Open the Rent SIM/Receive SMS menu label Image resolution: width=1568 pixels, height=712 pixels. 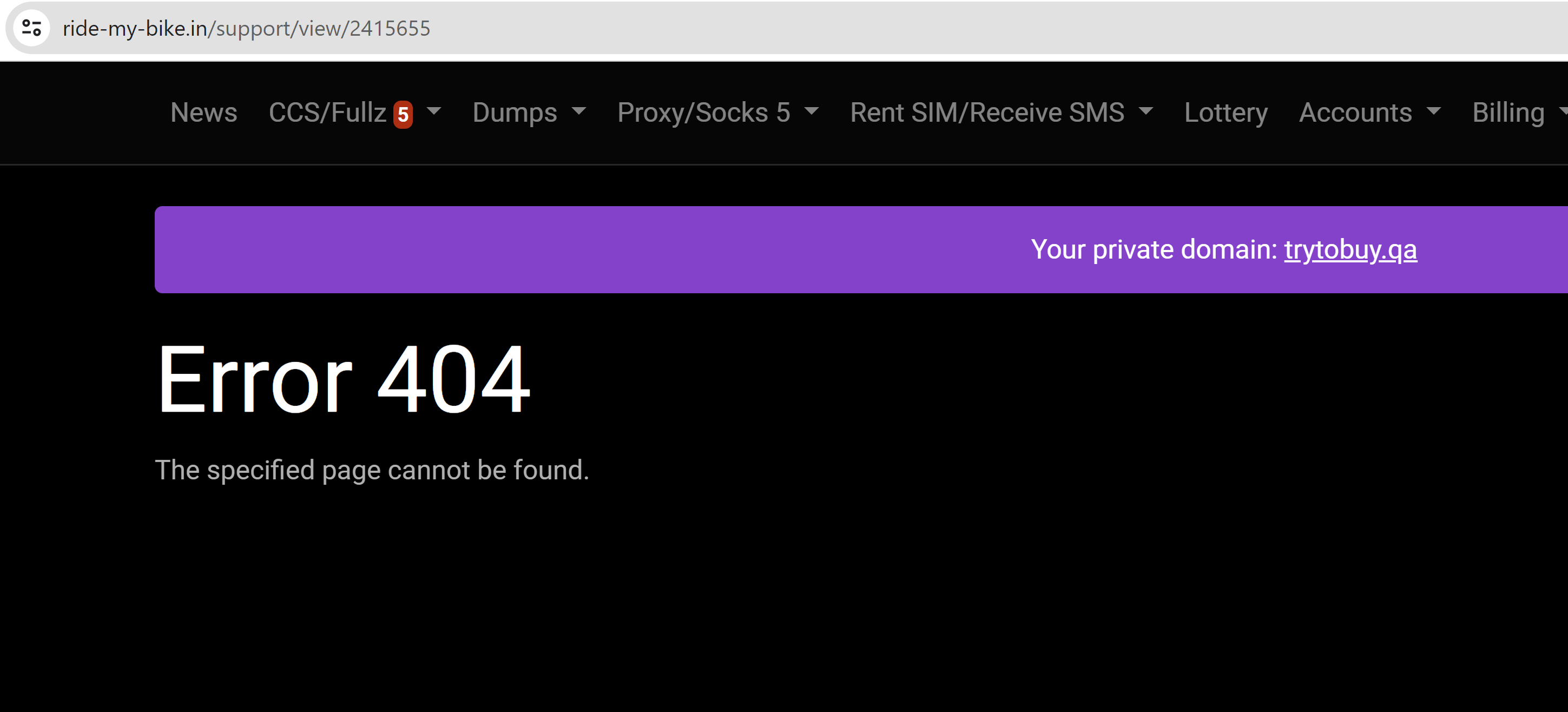987,113
